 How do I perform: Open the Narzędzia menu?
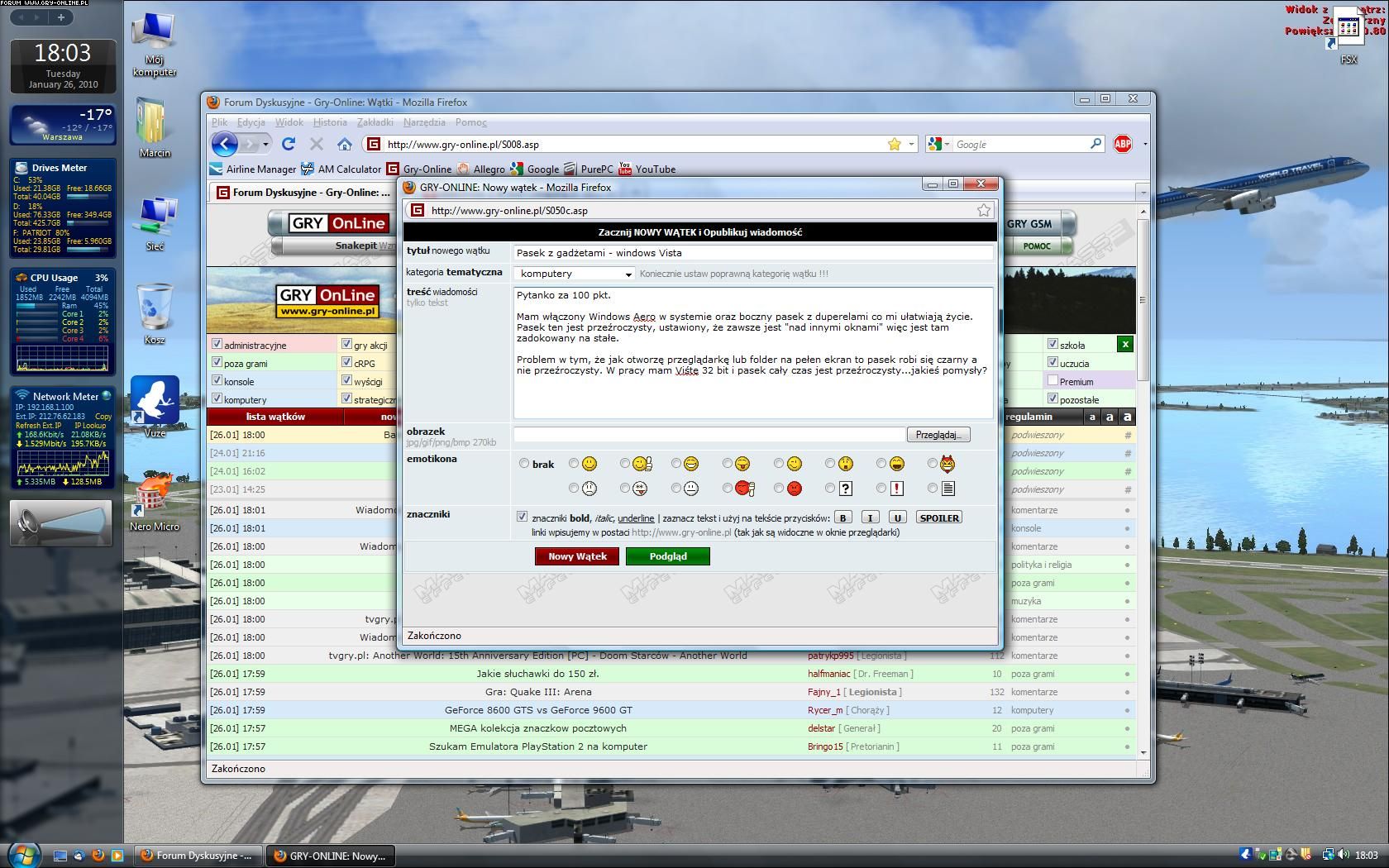(x=424, y=122)
